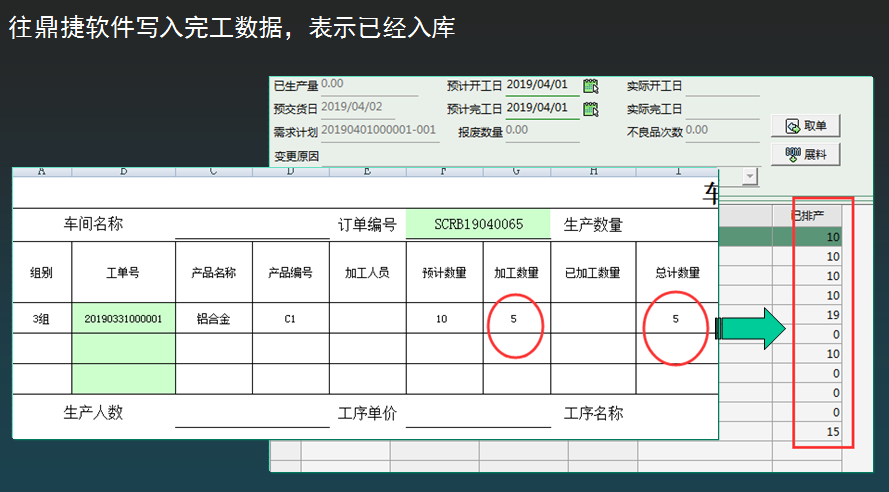Click the 工序单价 label
Screen dimensions: 889x492
[x=367, y=413]
